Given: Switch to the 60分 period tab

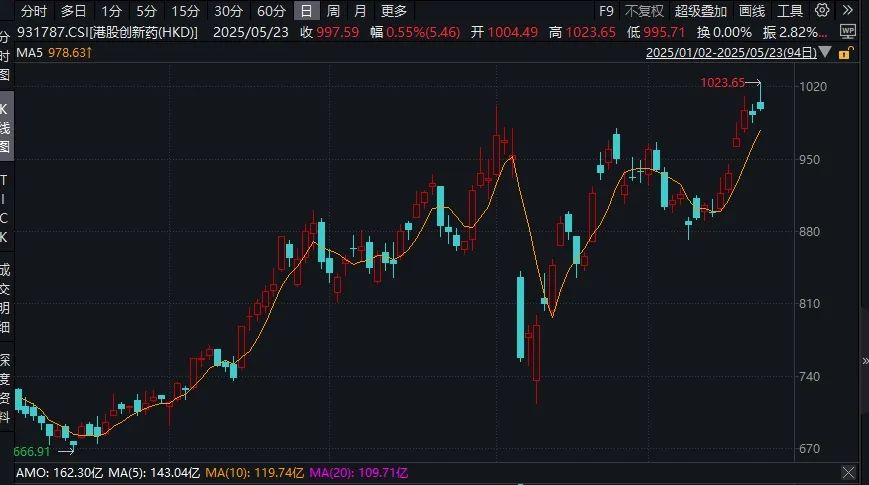Looking at the screenshot, I should coord(271,11).
